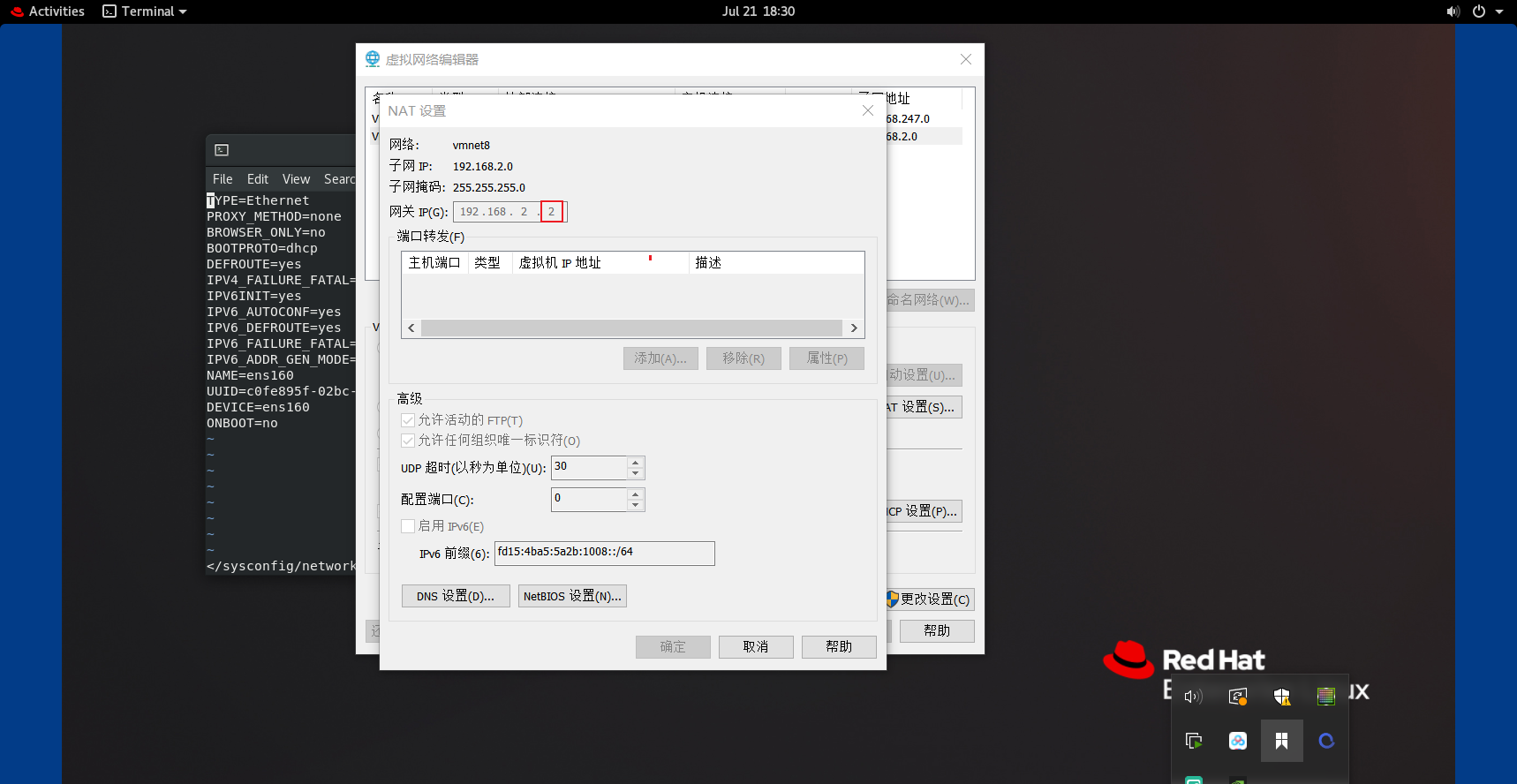Click the globe icon of virtual network editor
Screen dimensions: 1517x784
373,59
